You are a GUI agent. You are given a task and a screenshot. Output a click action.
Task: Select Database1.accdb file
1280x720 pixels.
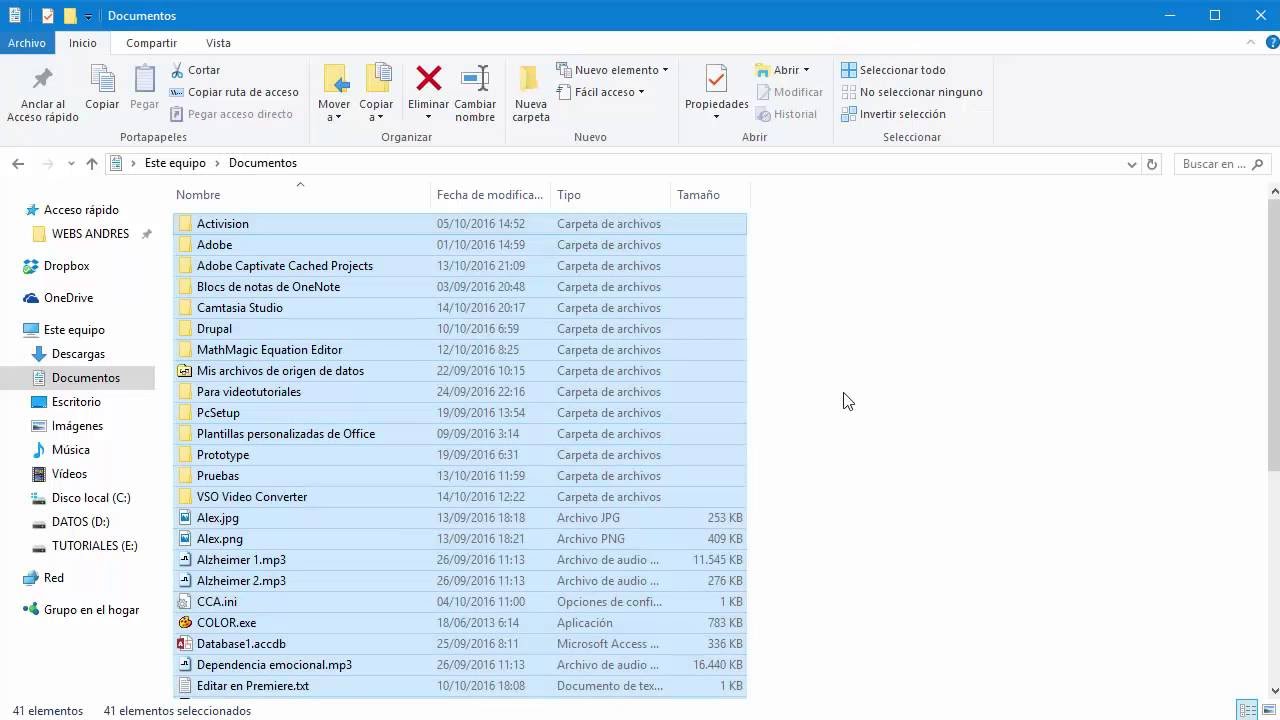point(460,644)
